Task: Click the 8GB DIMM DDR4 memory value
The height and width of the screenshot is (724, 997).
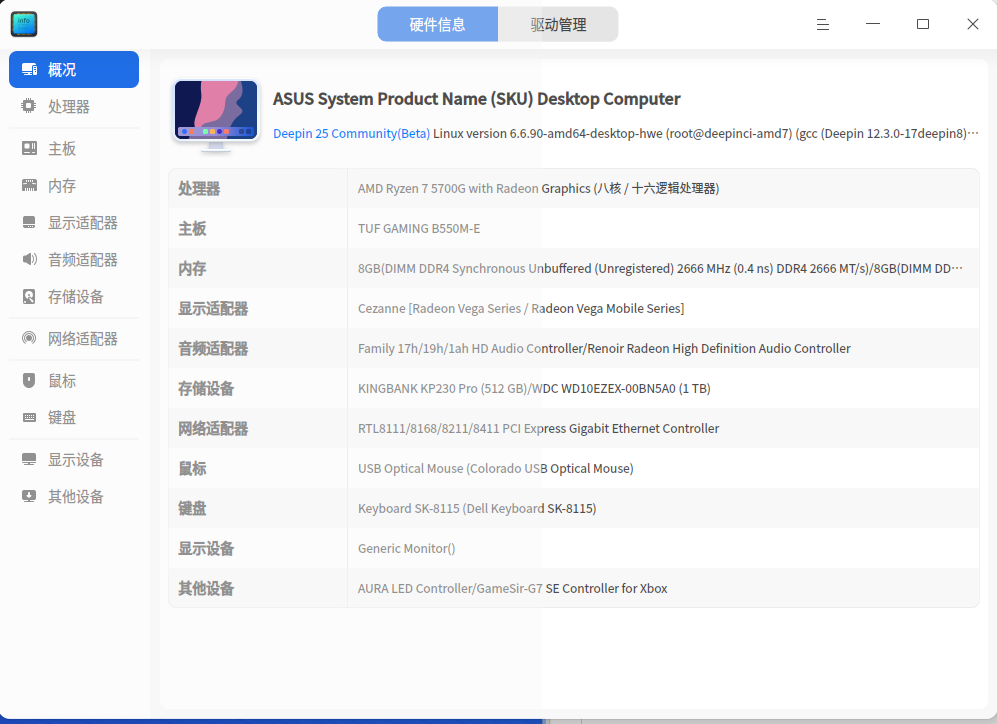Action: click(x=660, y=268)
